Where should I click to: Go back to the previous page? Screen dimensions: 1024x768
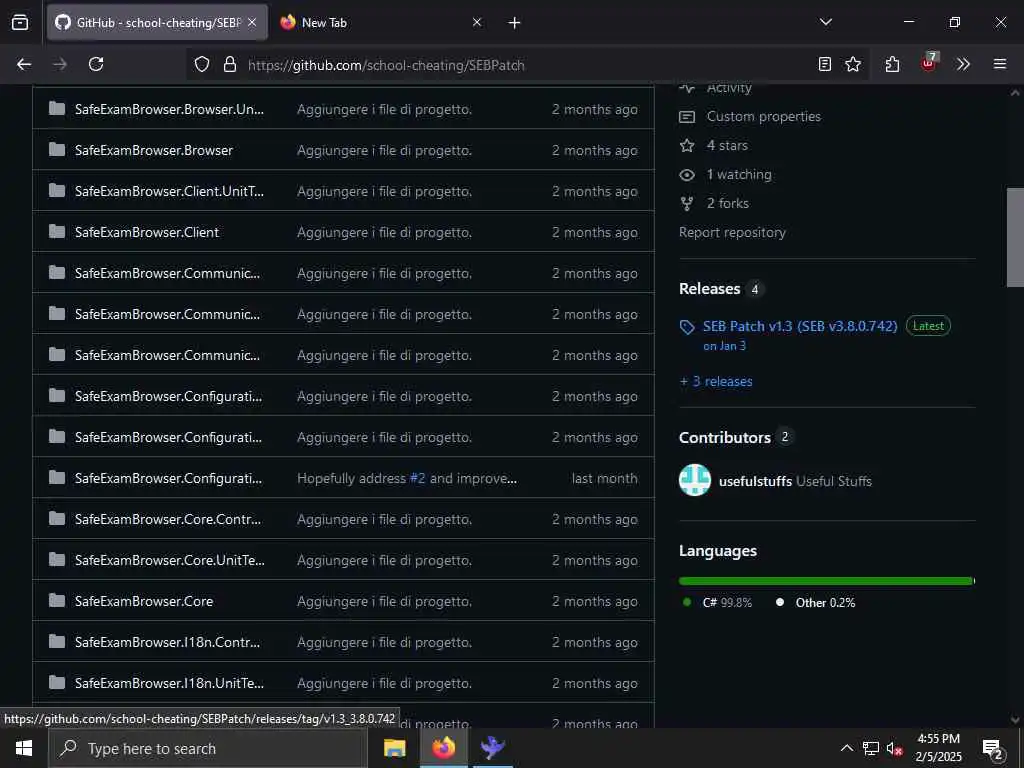[x=24, y=65]
